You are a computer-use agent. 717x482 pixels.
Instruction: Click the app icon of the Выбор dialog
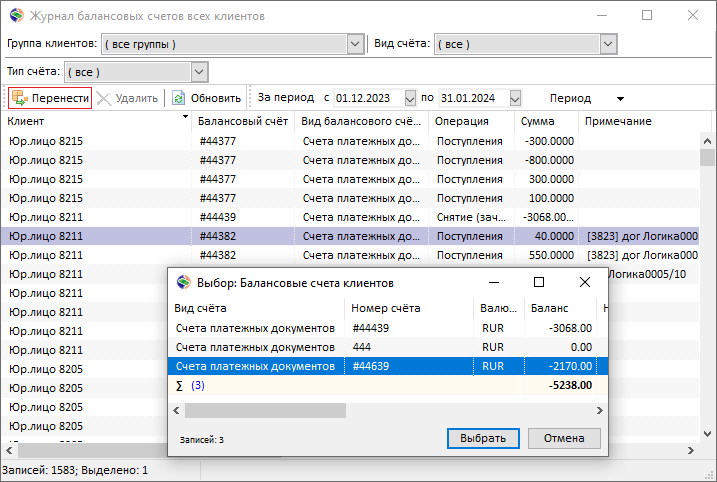(x=184, y=283)
